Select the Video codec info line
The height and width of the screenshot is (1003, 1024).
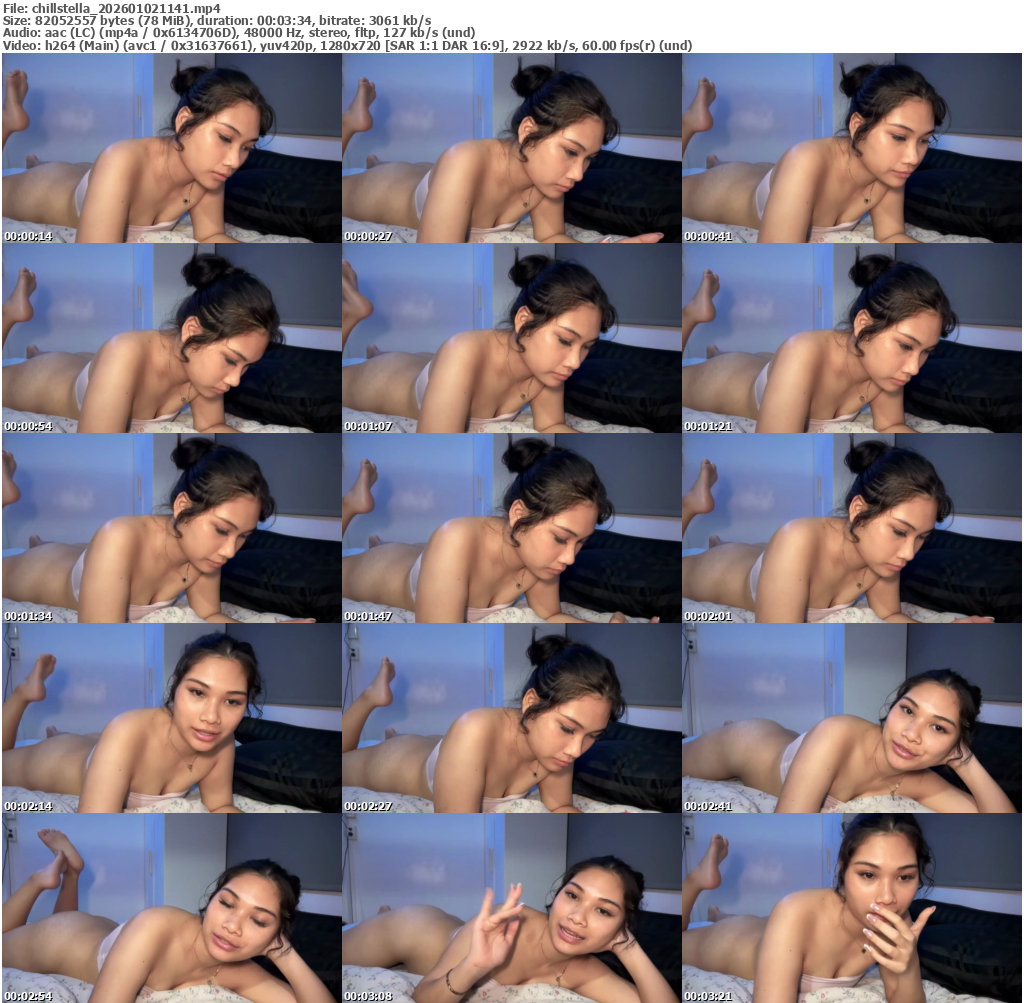tap(347, 45)
